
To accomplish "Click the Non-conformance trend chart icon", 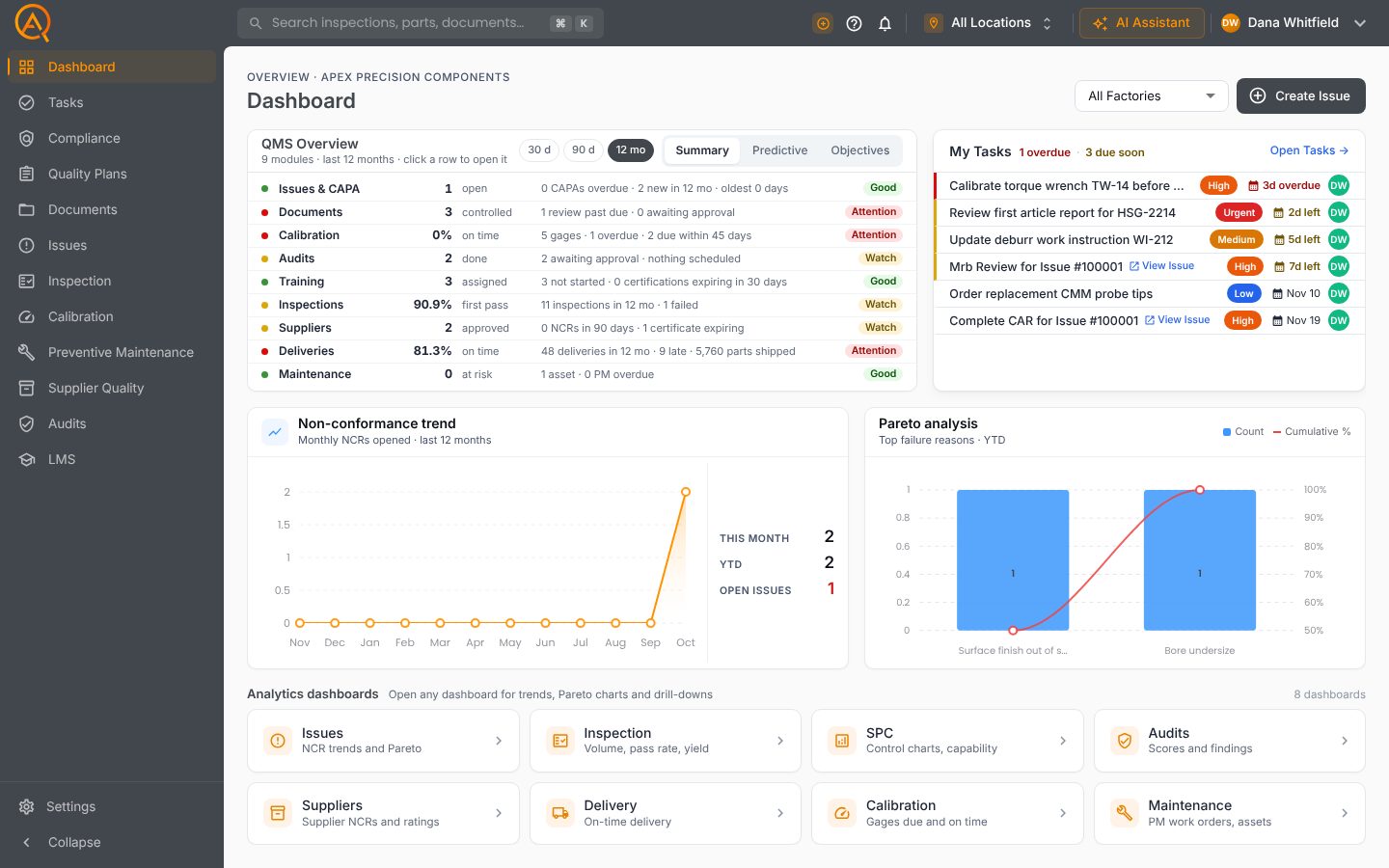I will click(275, 432).
